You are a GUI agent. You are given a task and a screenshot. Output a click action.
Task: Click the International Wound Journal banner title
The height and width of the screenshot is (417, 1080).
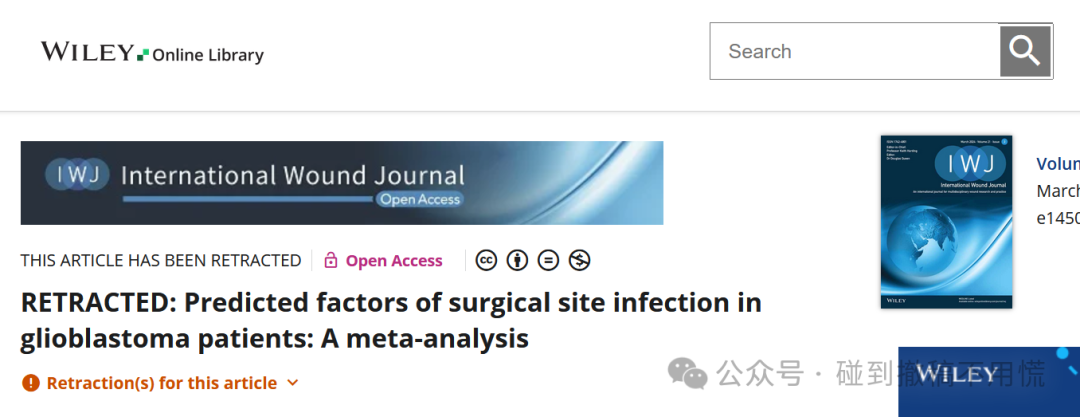click(293, 175)
